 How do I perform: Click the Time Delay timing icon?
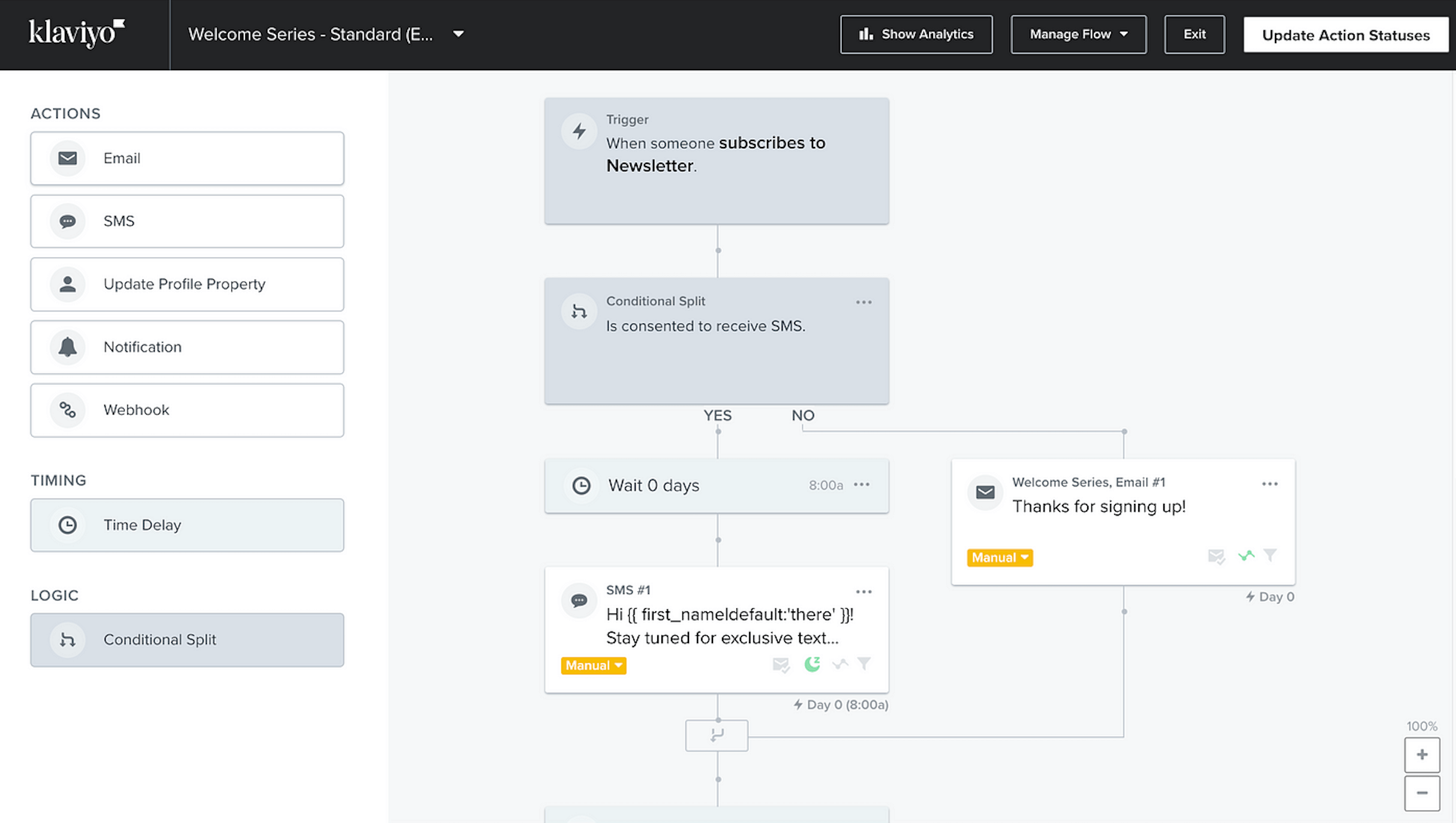point(67,524)
